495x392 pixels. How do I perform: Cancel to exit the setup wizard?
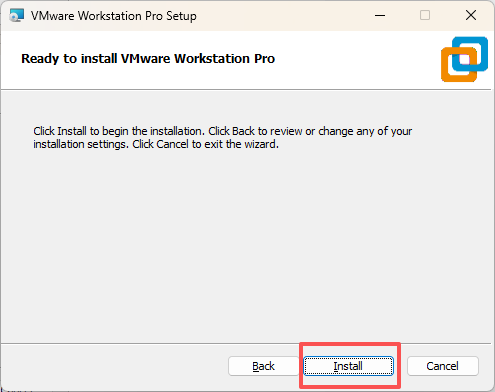point(443,366)
